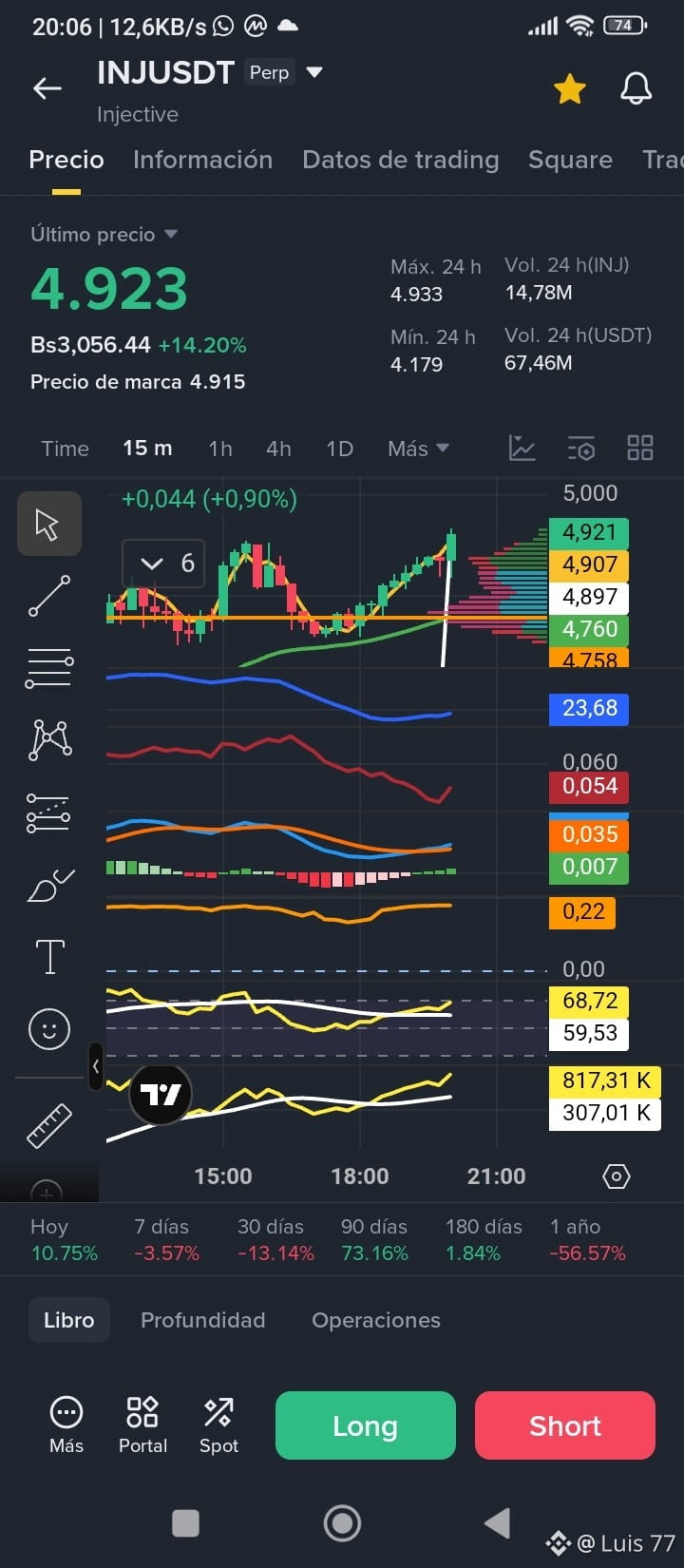Select the 1 año performance
This screenshot has height=1568, width=684.
(x=587, y=1240)
